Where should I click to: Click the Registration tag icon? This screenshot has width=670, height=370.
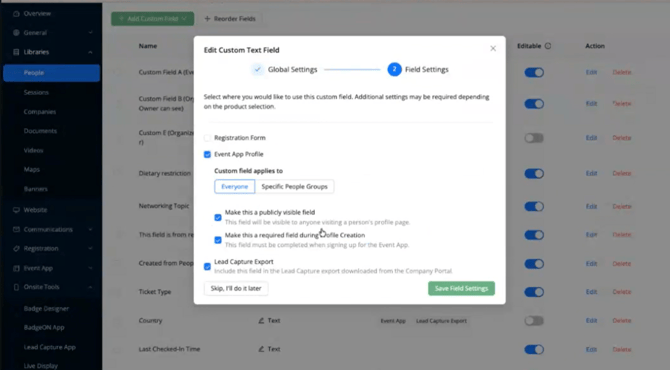(16, 249)
